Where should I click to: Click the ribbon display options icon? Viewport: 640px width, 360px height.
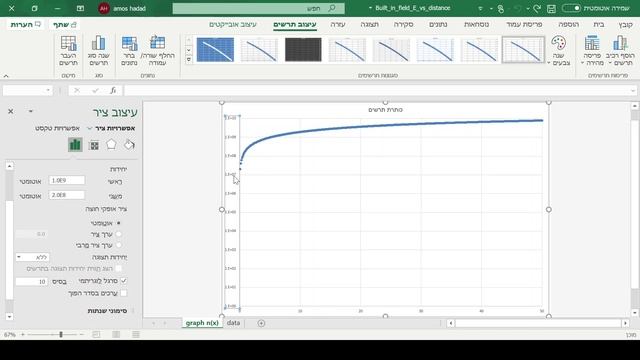pos(80,8)
